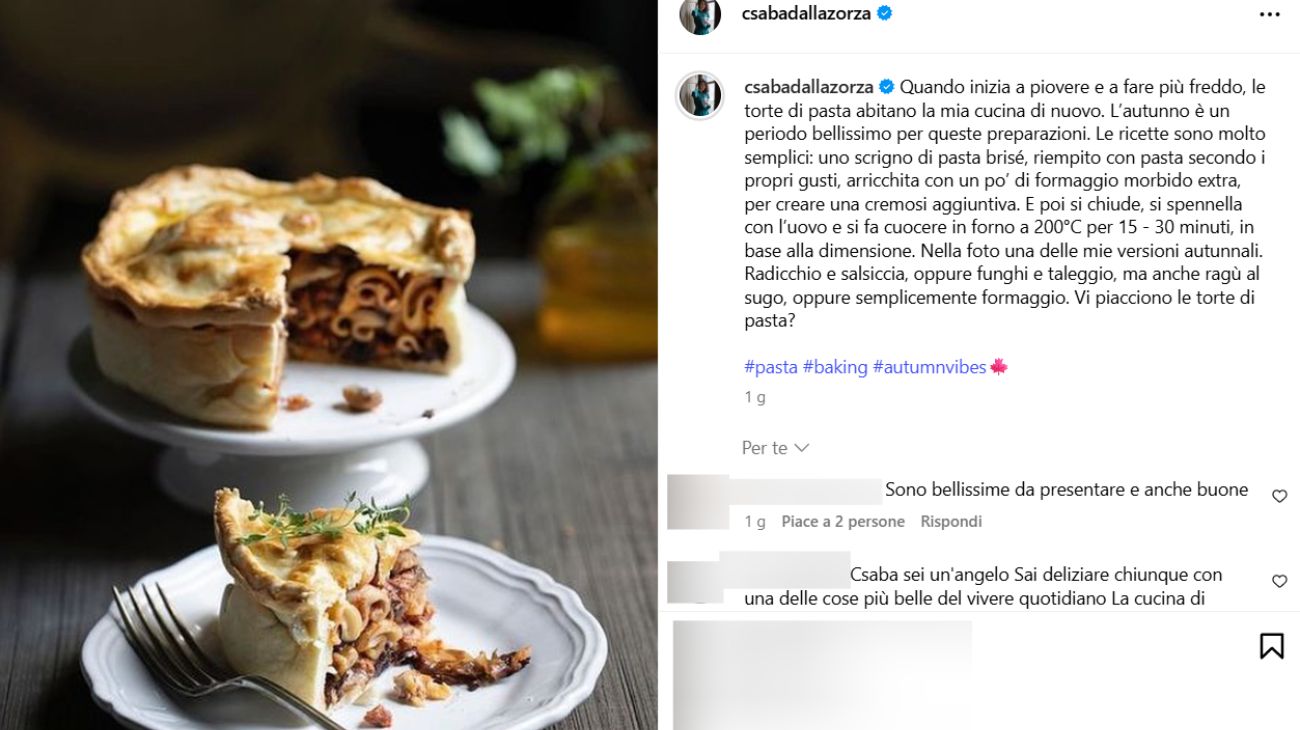Open the three-dot more options menu
The image size is (1300, 730).
[x=1269, y=15]
